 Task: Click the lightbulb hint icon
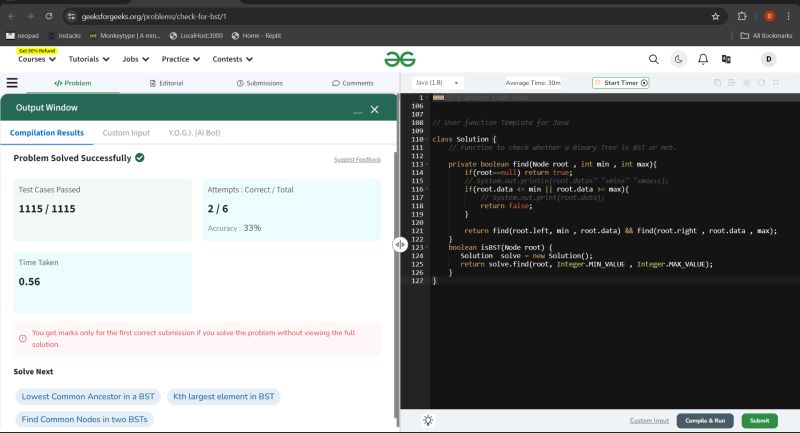click(428, 420)
